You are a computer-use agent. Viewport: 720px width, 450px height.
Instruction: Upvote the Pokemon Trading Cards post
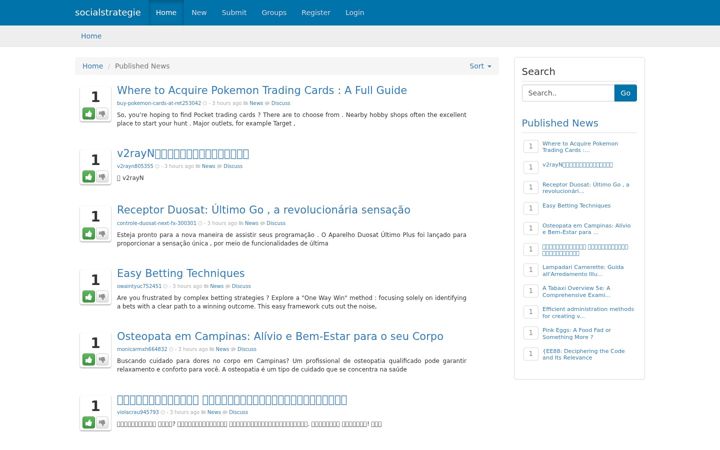tap(89, 113)
